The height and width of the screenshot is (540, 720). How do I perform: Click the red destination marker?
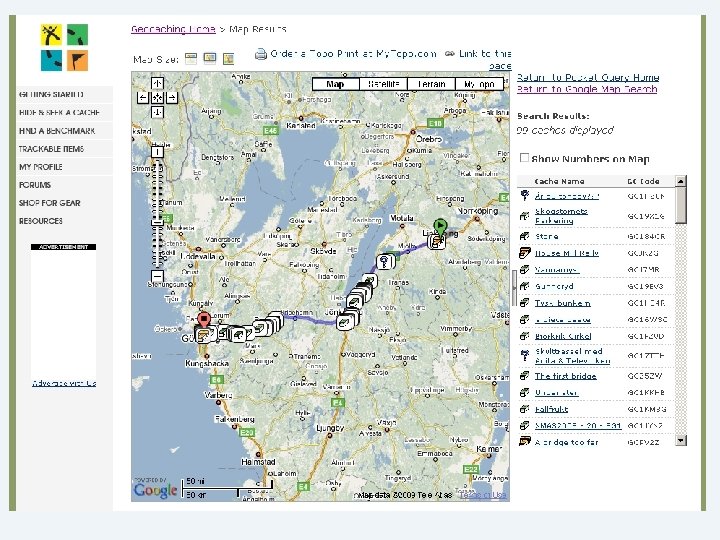[204, 320]
